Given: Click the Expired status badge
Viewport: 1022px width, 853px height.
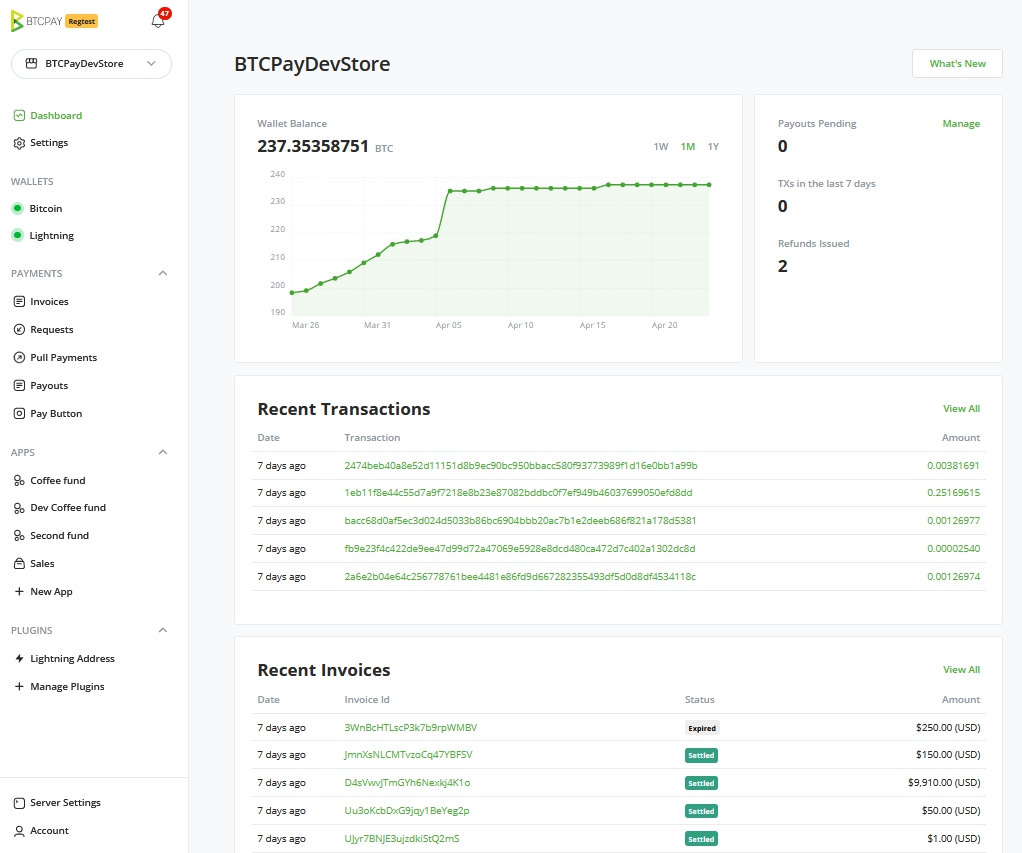Looking at the screenshot, I should 701,728.
